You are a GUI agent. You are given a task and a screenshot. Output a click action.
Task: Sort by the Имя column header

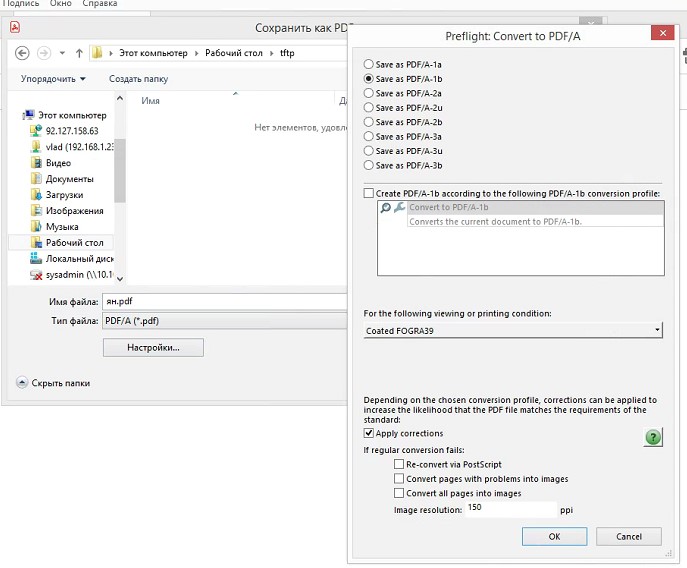click(x=150, y=101)
